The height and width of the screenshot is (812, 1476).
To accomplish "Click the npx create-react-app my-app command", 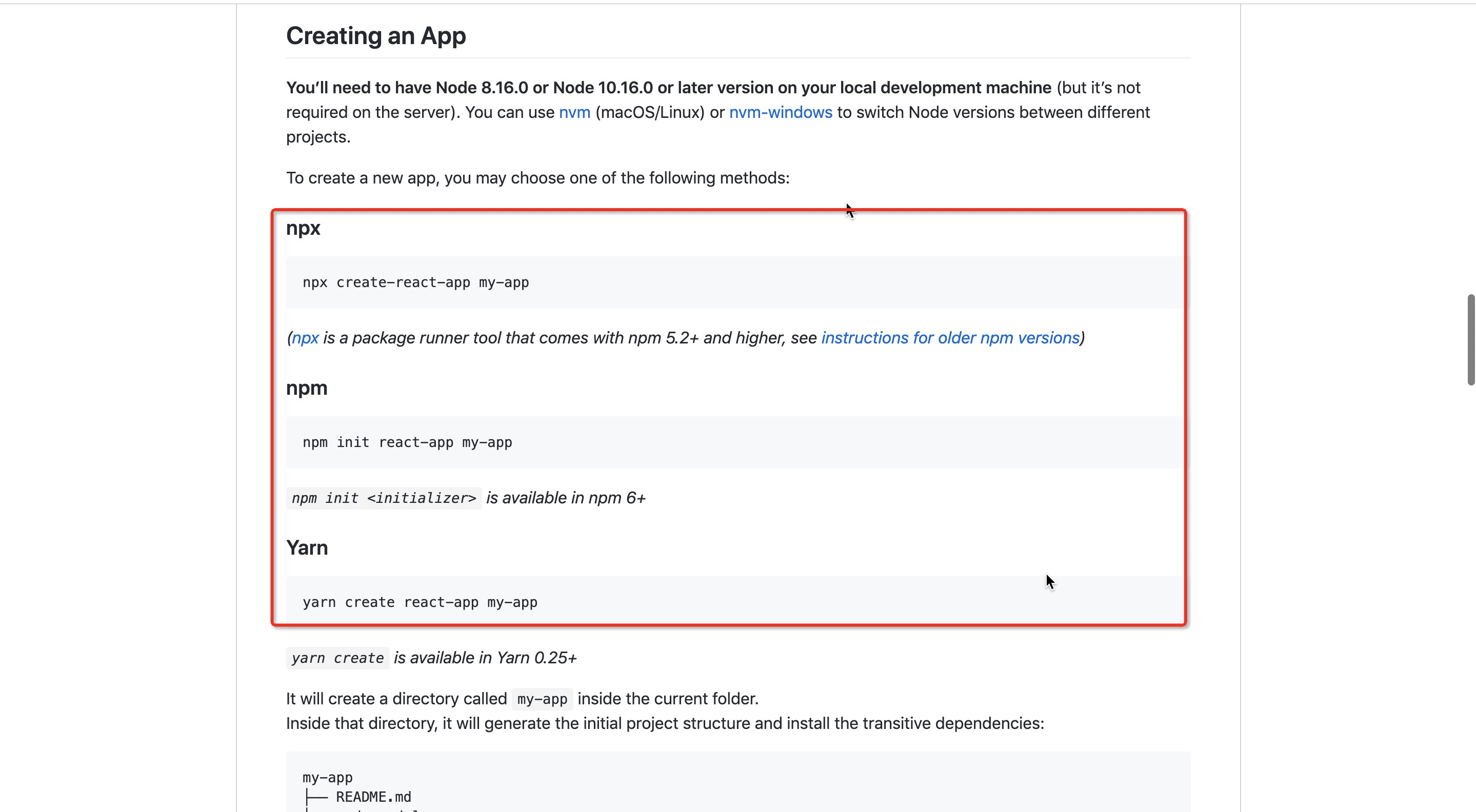I will tap(415, 282).
